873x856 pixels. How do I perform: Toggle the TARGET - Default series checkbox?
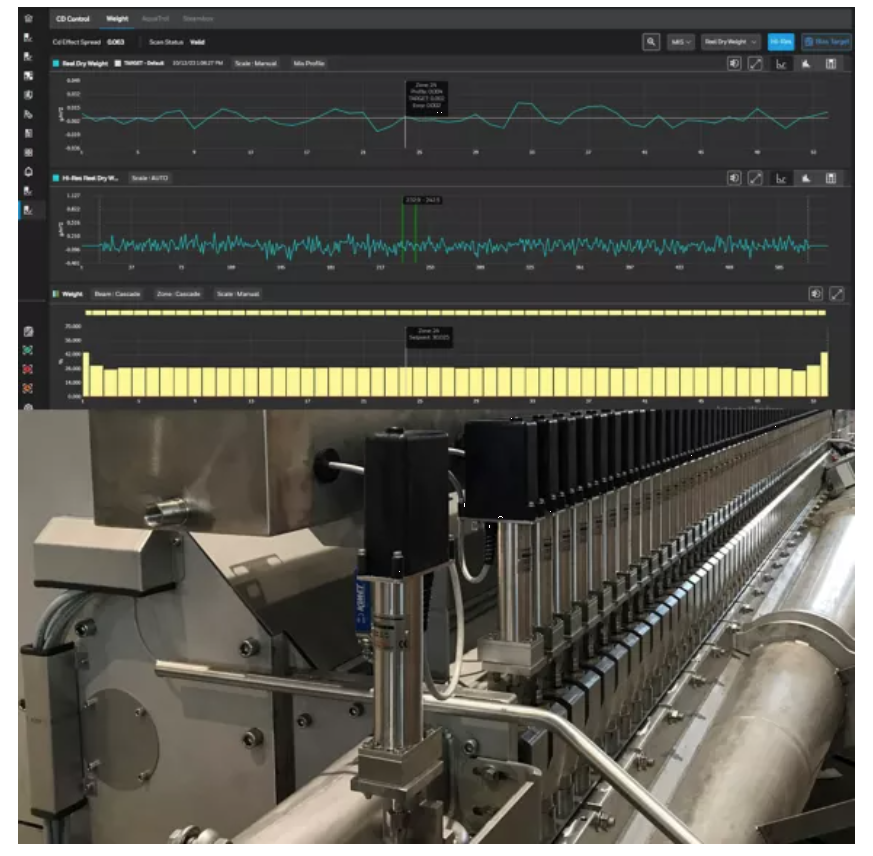(x=117, y=63)
